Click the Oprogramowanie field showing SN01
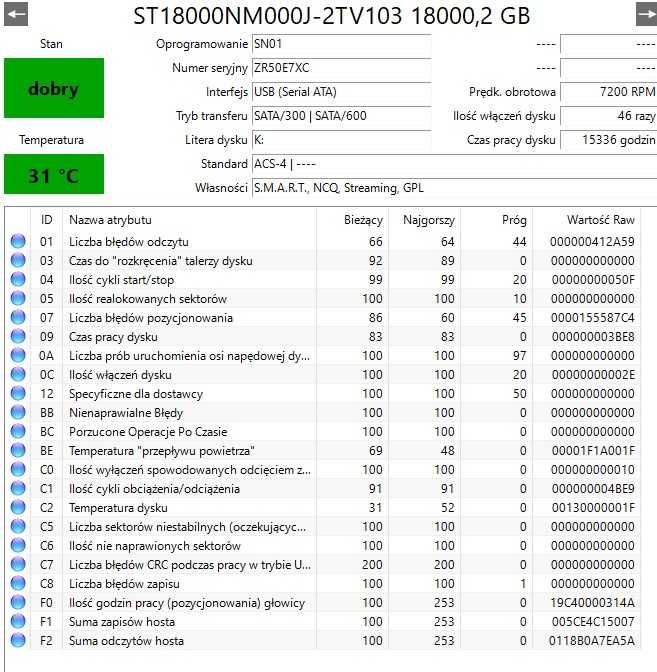 click(x=342, y=44)
